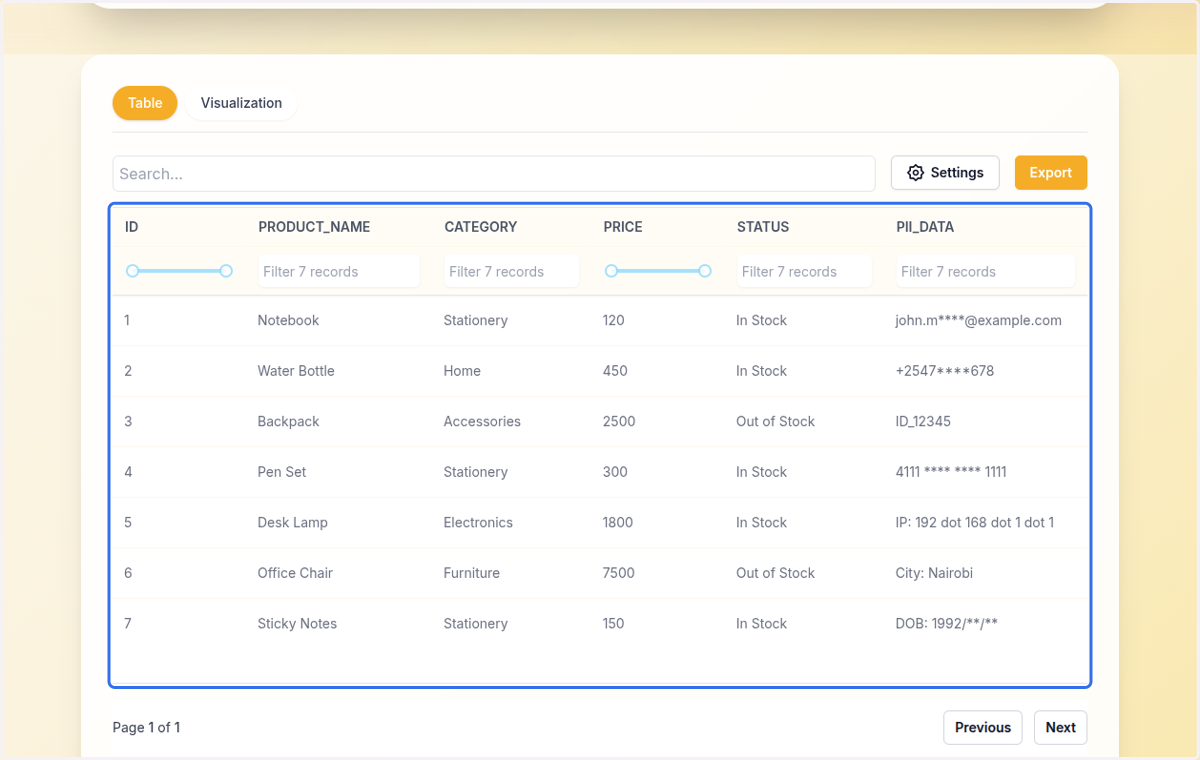Select the Desk Lamp product cell
The width and height of the screenshot is (1200, 760).
292,522
